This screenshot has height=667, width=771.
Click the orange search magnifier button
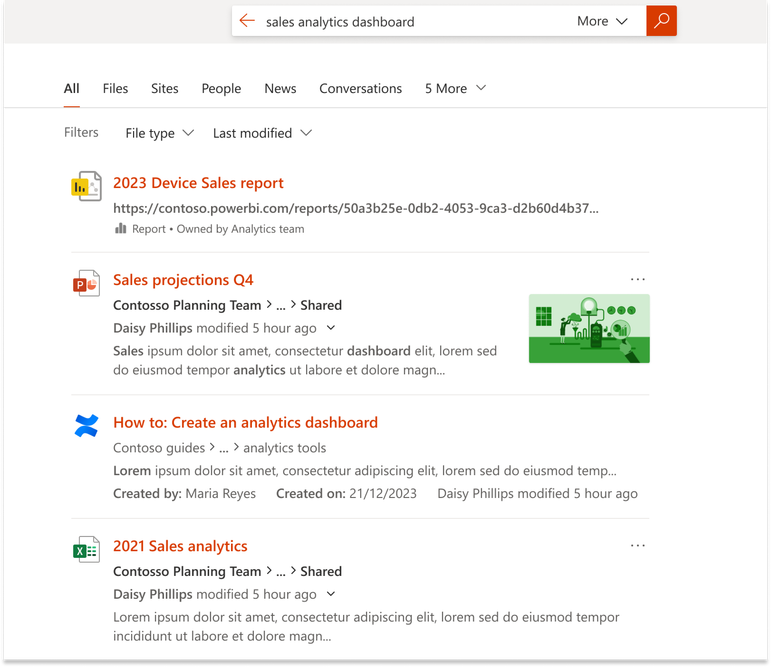(x=661, y=21)
